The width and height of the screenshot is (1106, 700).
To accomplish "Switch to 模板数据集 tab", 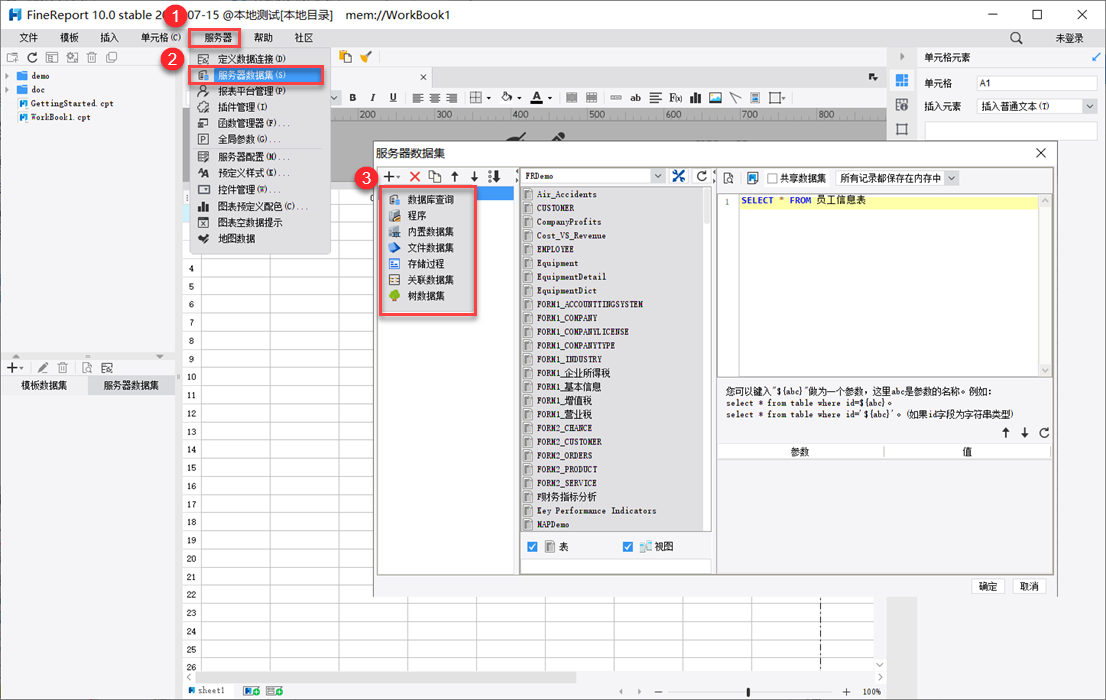I will pyautogui.click(x=44, y=385).
